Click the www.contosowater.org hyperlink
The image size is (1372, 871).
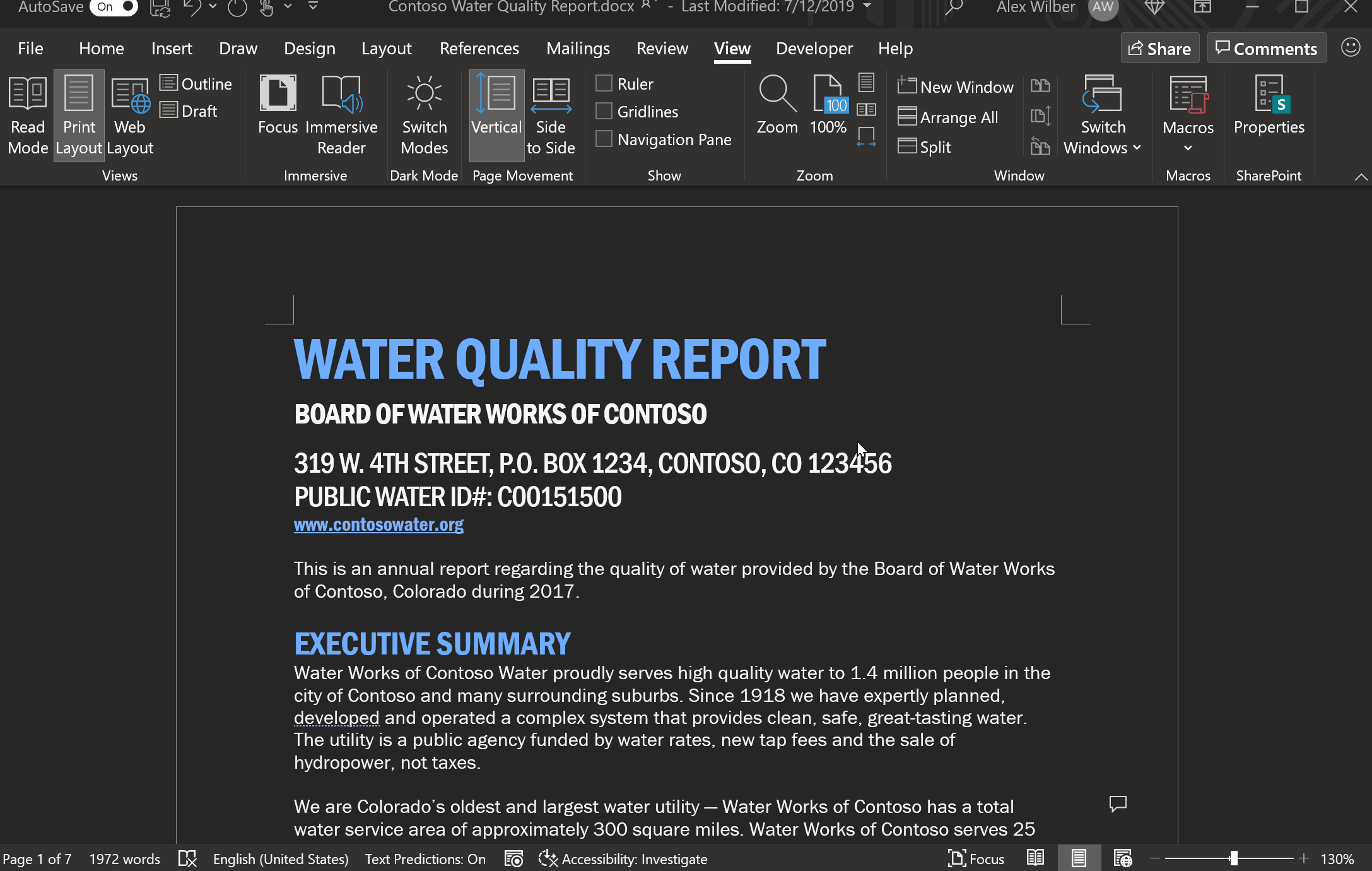[x=378, y=524]
